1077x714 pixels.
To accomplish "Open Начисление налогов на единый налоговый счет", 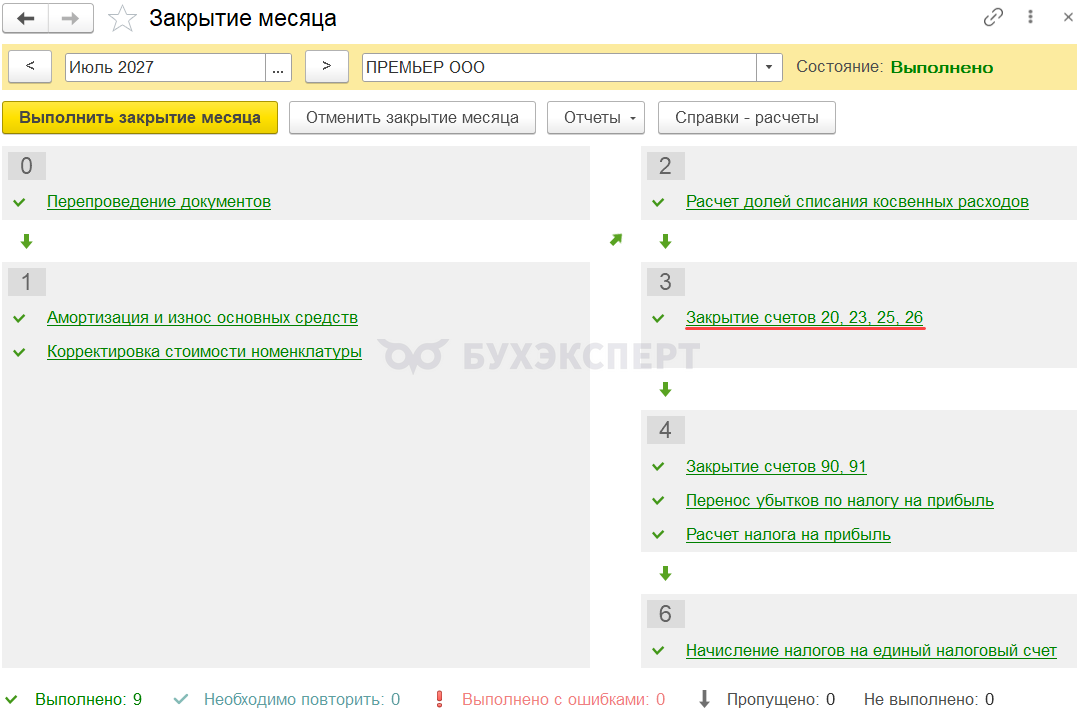I will pos(871,651).
